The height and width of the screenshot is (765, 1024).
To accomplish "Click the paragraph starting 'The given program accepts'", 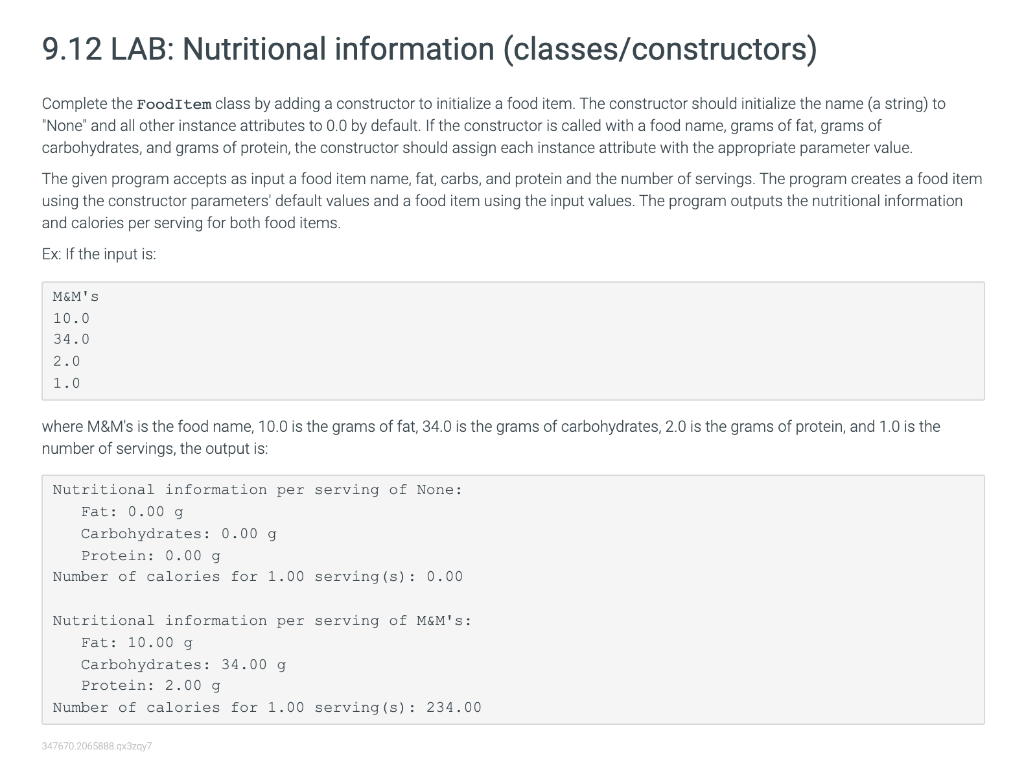I will pos(512,201).
